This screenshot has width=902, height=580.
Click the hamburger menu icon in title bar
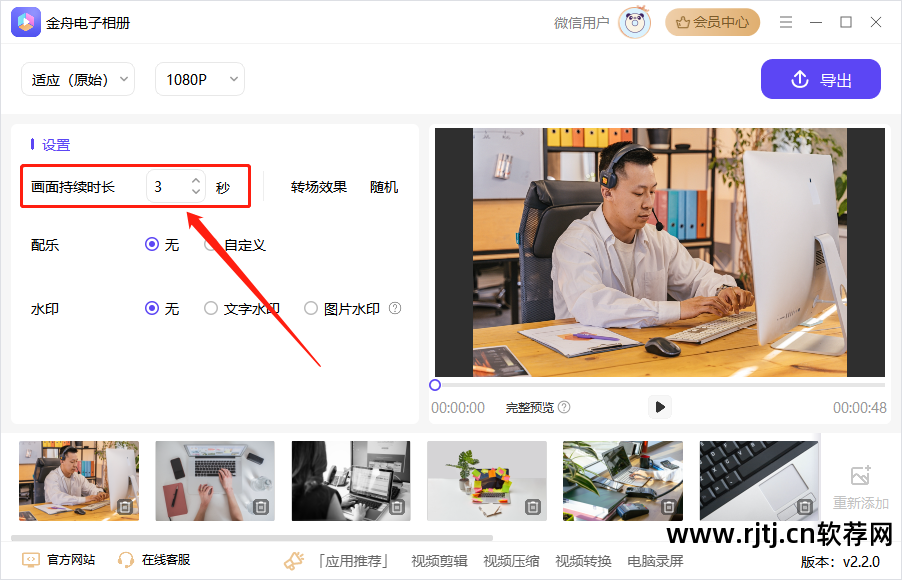pos(788,22)
